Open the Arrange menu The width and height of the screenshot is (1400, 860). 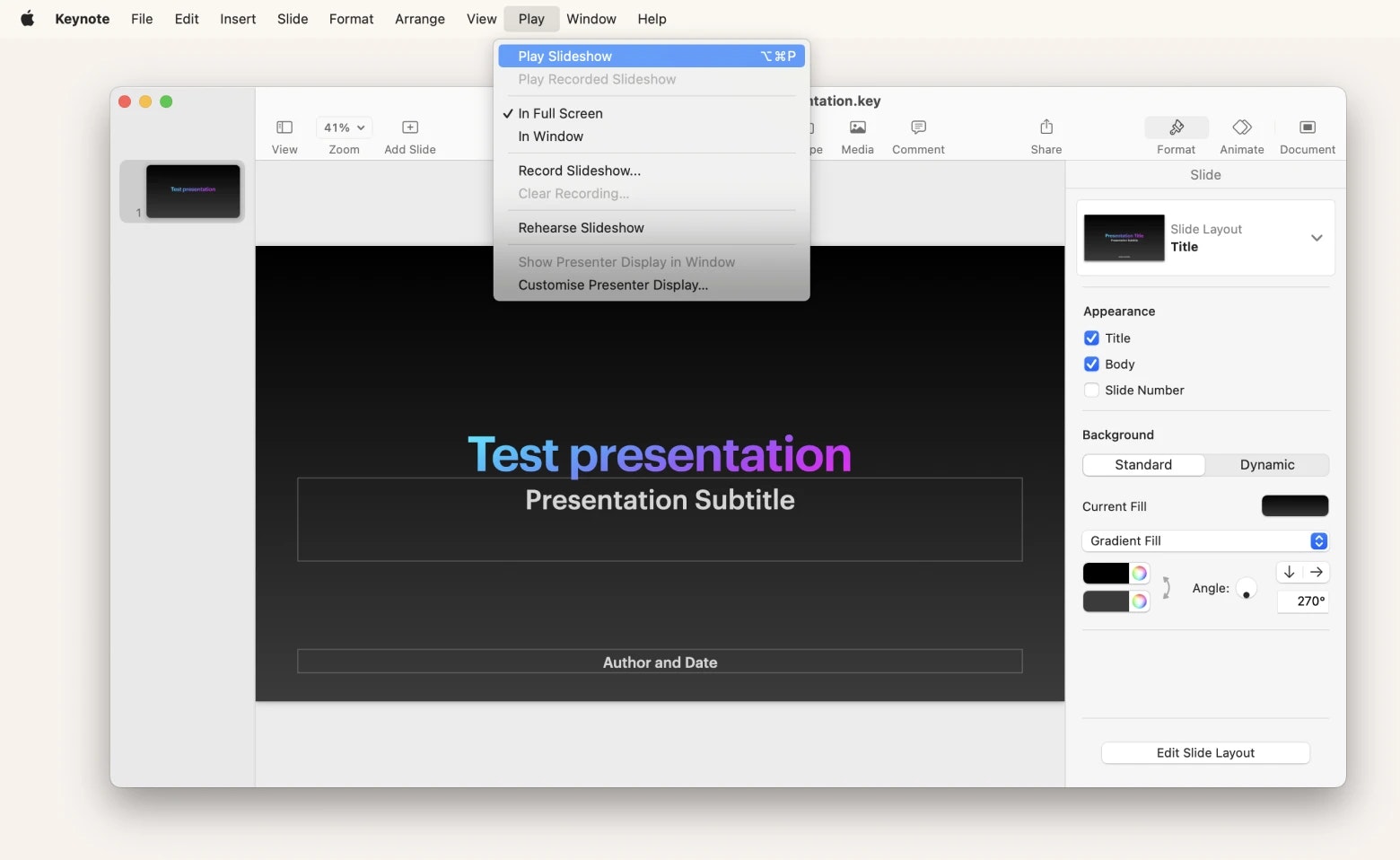click(420, 19)
